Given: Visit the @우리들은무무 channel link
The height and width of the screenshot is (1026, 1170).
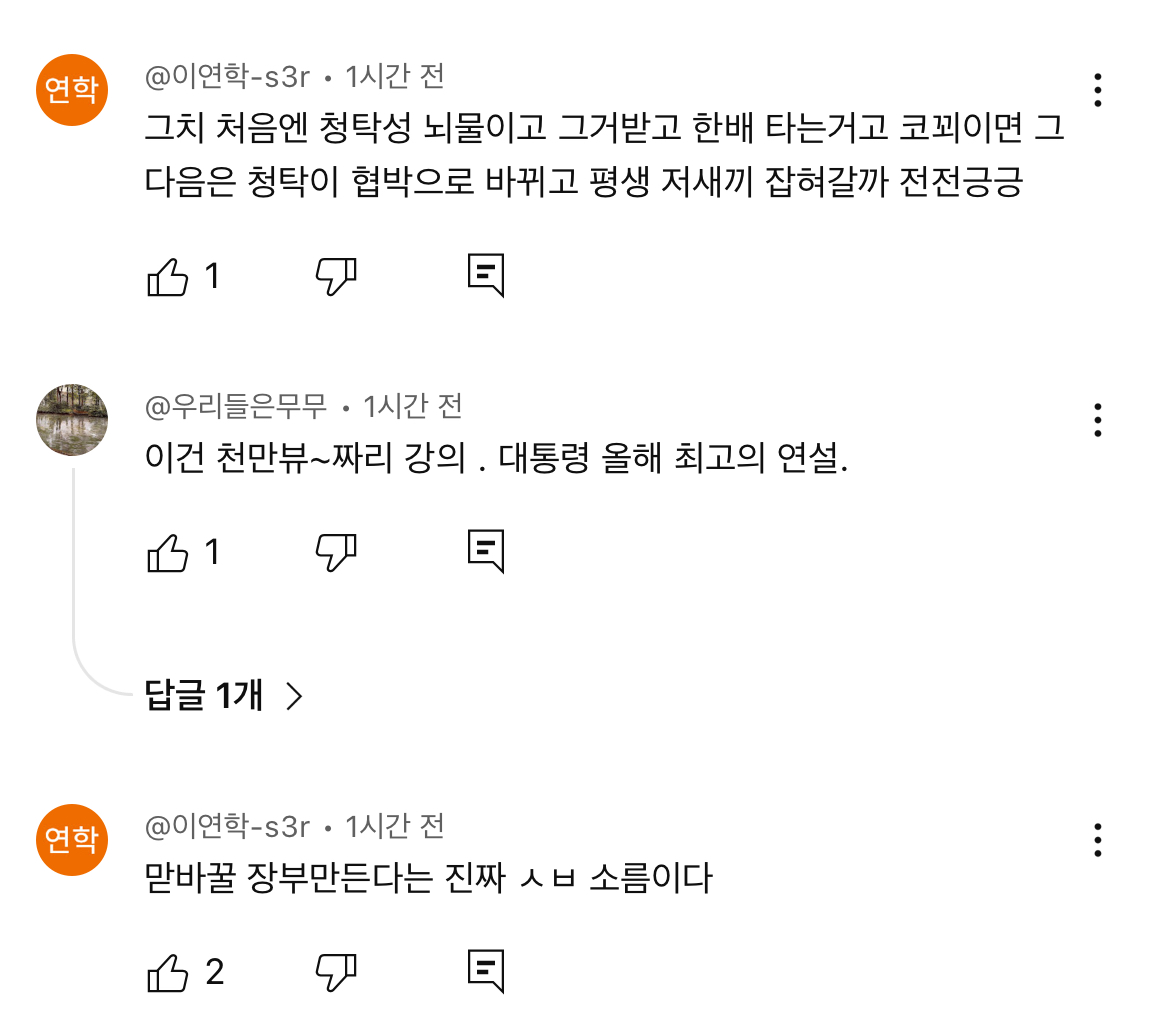Looking at the screenshot, I should (x=236, y=407).
